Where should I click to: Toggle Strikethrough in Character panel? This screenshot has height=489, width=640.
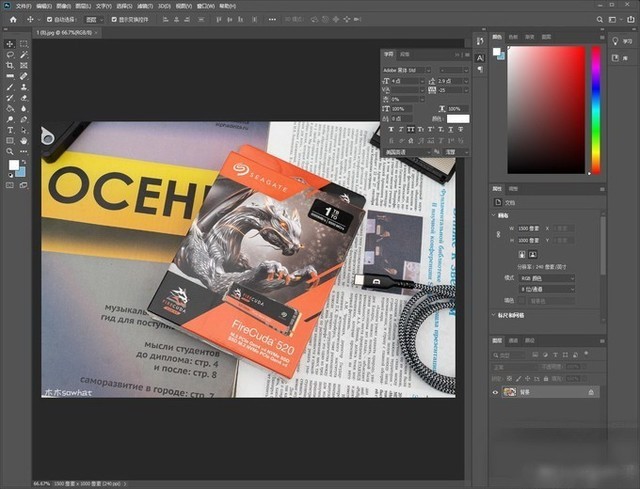[460, 129]
